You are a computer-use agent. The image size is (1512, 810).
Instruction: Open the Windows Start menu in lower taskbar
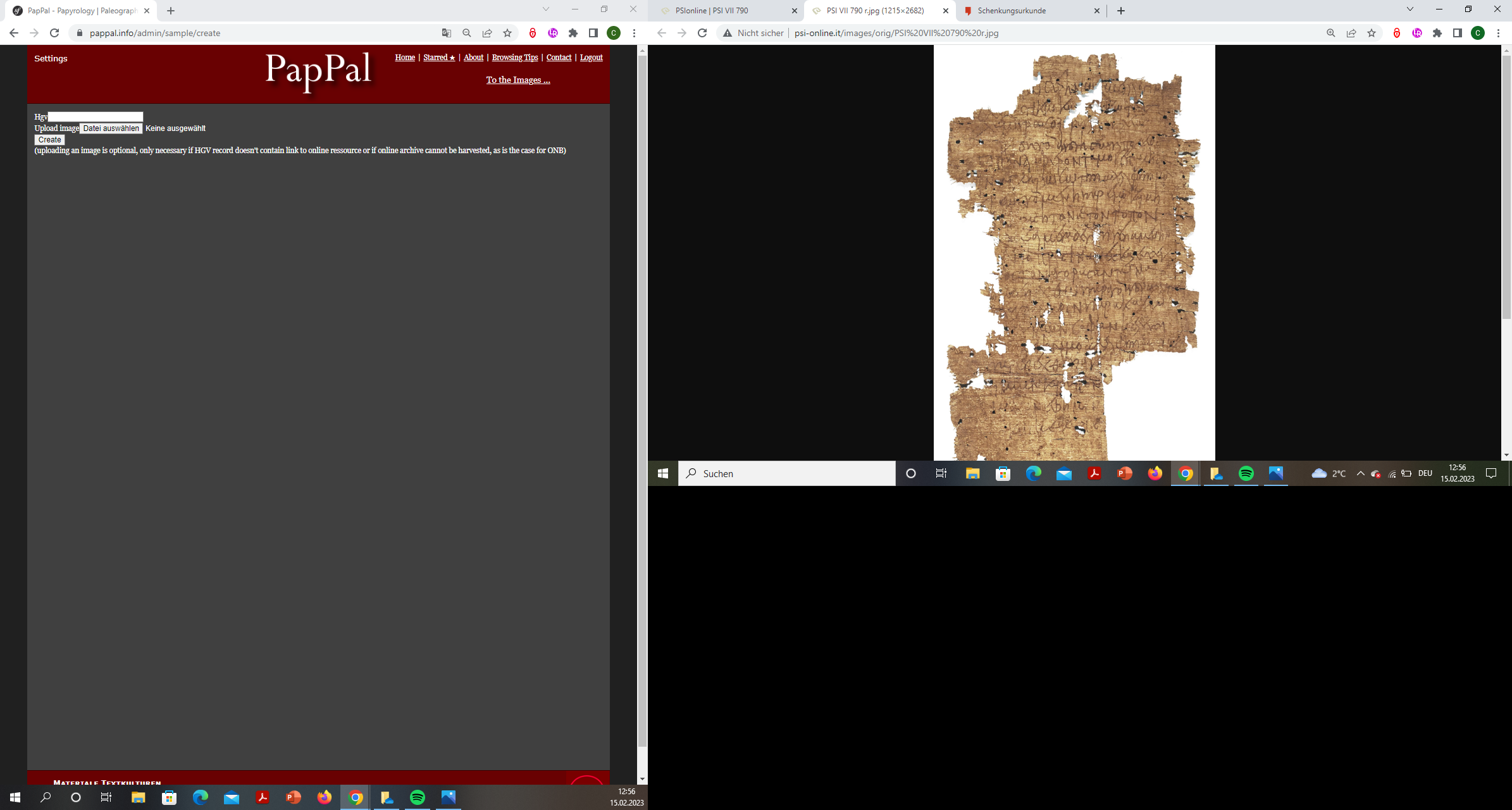(x=15, y=797)
